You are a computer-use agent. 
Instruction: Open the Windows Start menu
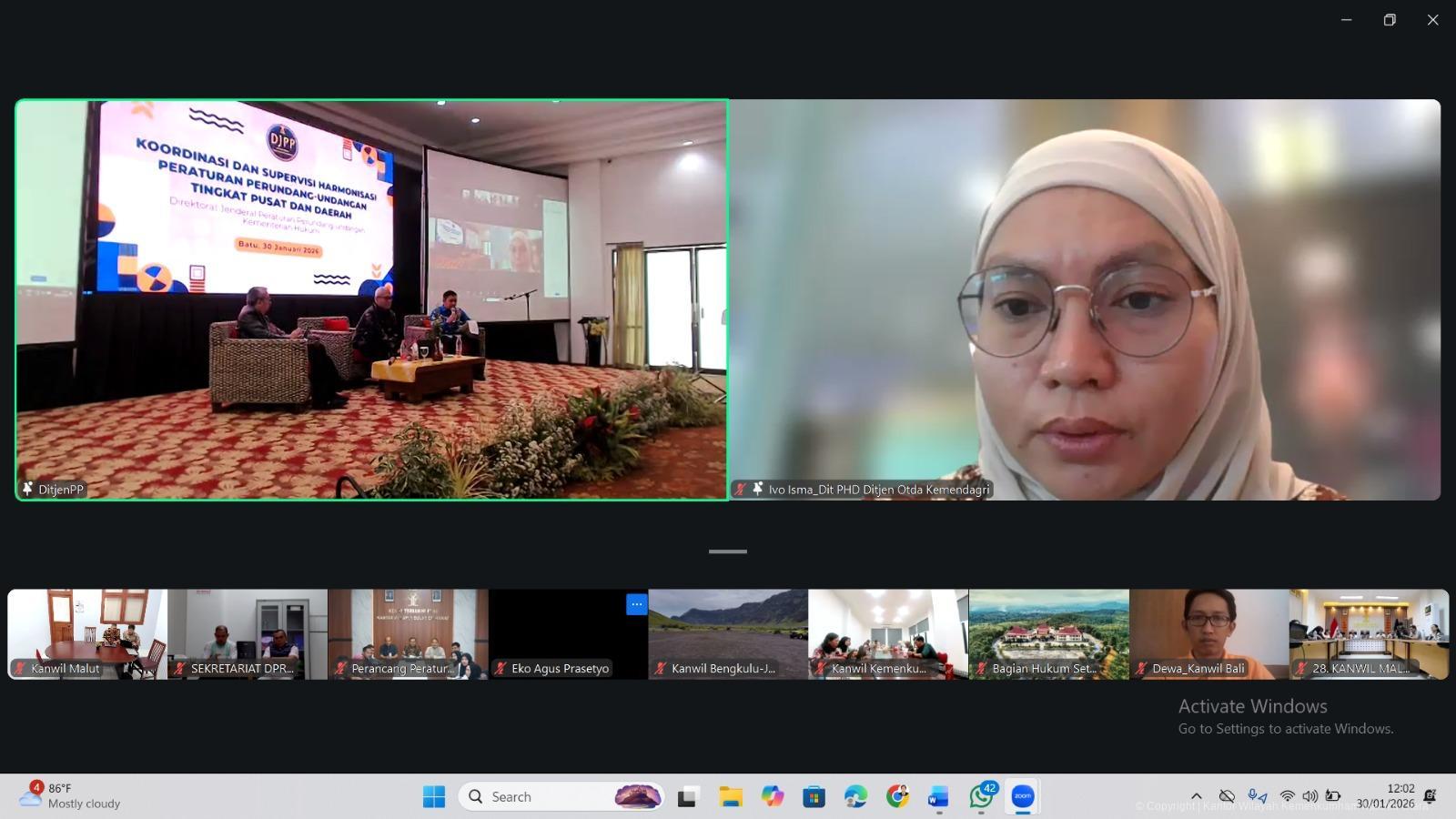434,797
